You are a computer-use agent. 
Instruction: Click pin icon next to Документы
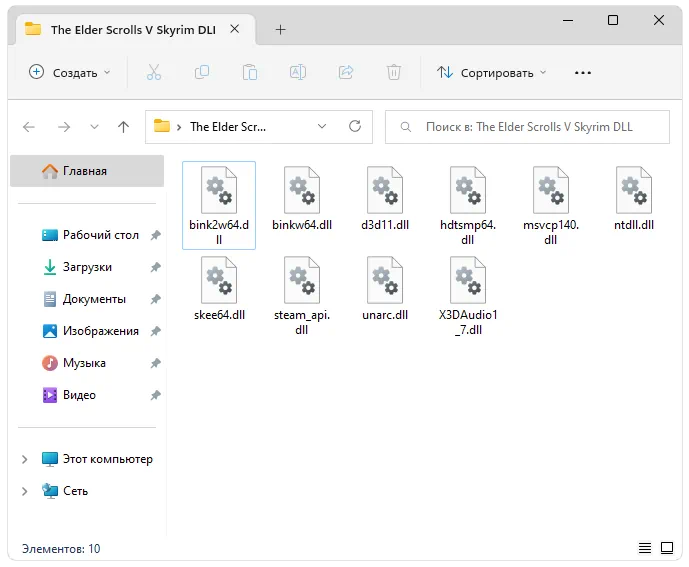pyautogui.click(x=156, y=299)
